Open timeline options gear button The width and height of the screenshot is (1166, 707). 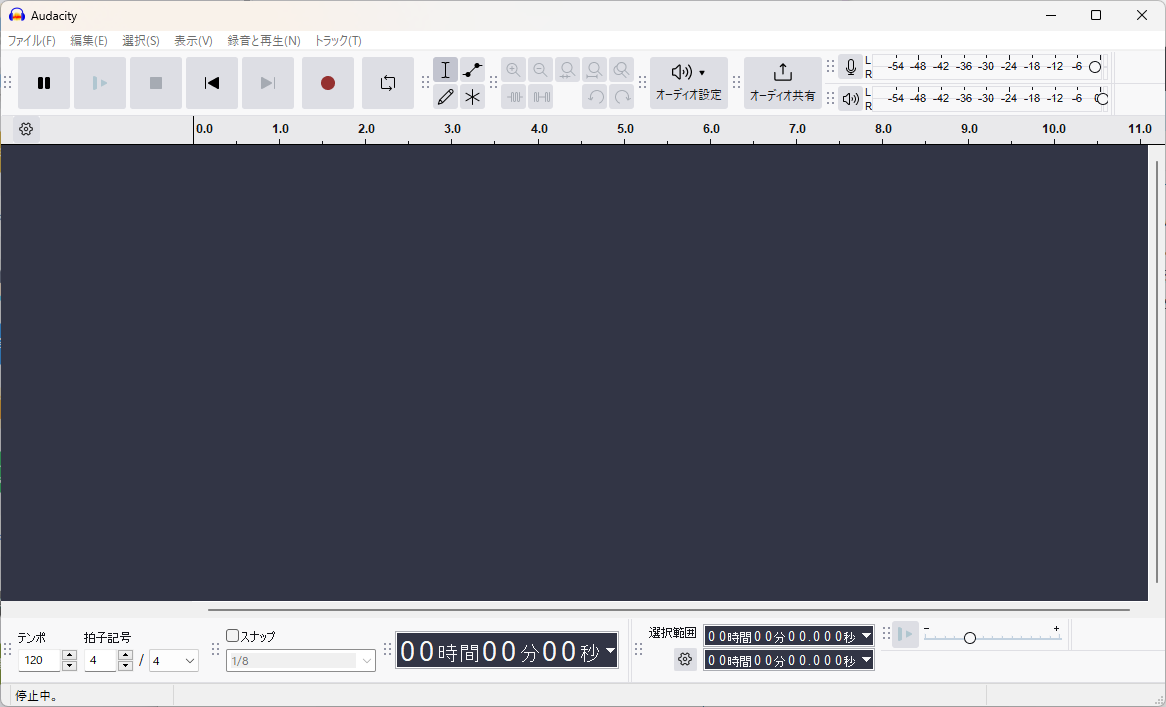point(26,129)
